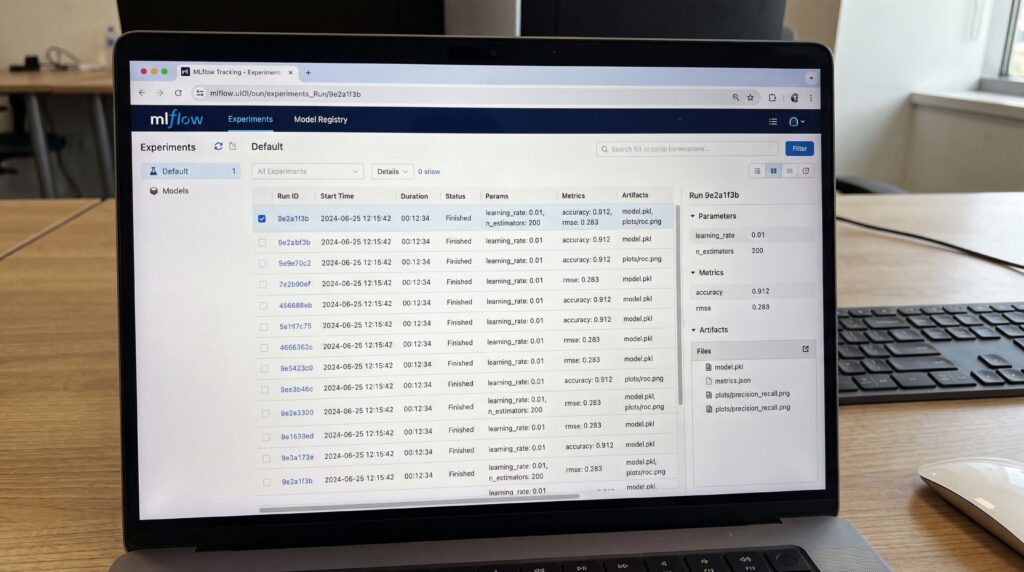Viewport: 1024px width, 572px height.
Task: Click the '0 sllow' link next to Details
Action: [x=429, y=172]
